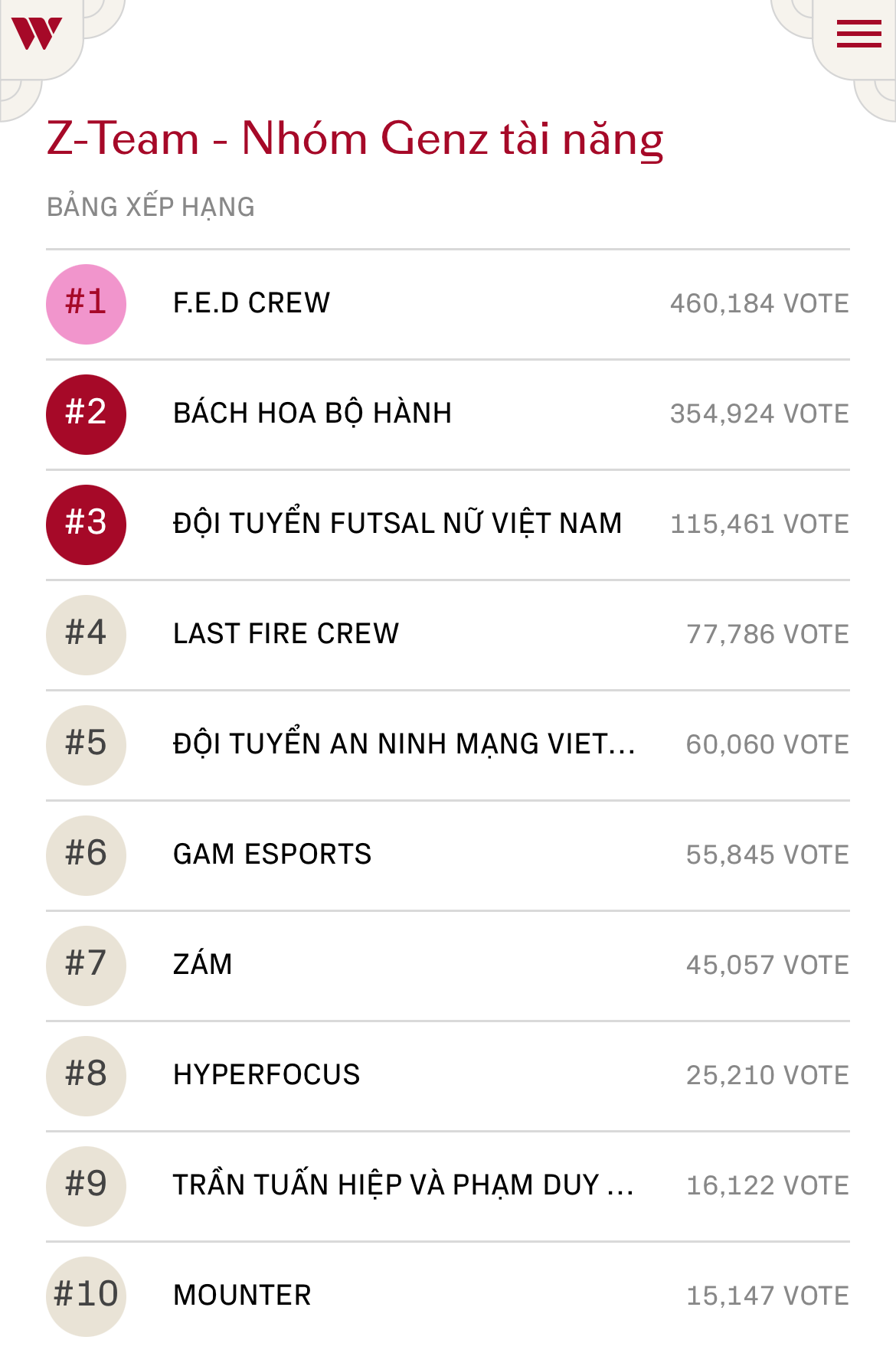Screen dimensions: 896x1366
Task: Click the red #3 rank badge
Action: click(86, 525)
